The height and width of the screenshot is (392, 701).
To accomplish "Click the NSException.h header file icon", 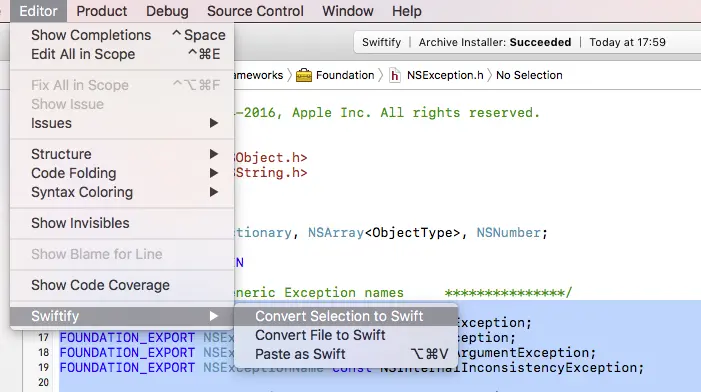I will pyautogui.click(x=394, y=75).
